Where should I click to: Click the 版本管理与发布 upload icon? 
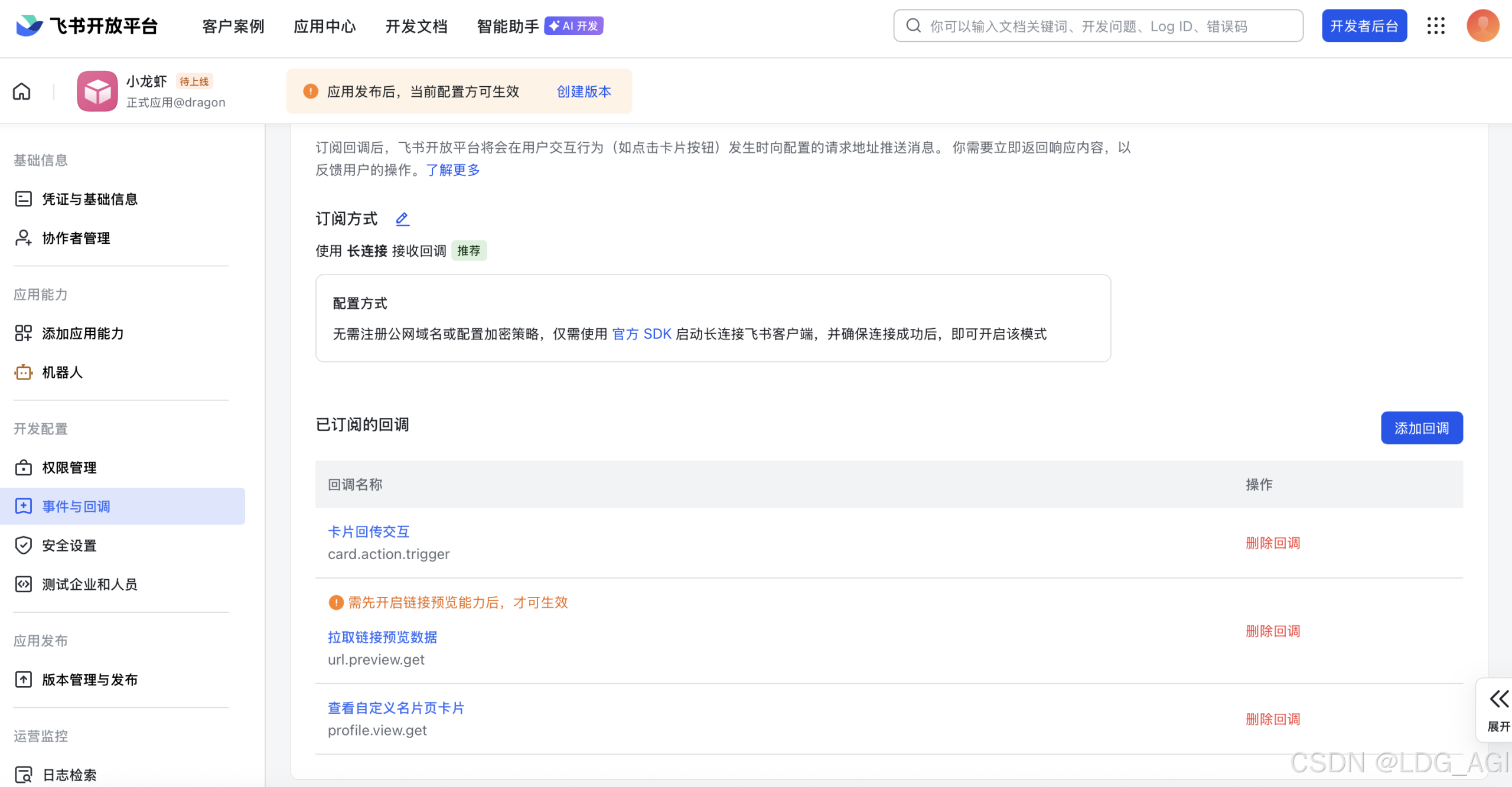[23, 679]
